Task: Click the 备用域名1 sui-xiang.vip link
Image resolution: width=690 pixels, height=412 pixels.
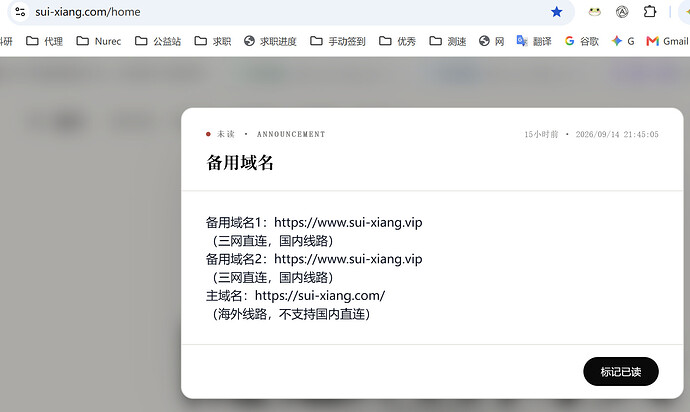Action: 348,222
